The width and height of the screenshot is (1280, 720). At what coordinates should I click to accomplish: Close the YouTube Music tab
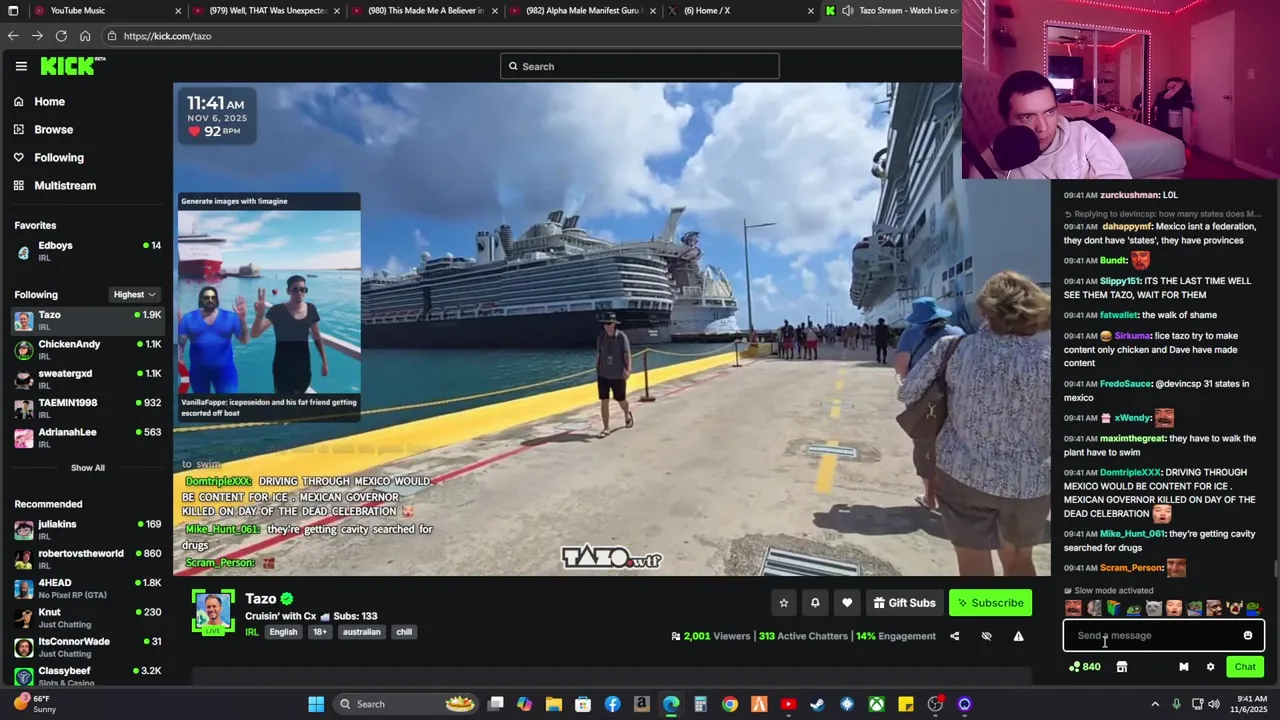[179, 11]
